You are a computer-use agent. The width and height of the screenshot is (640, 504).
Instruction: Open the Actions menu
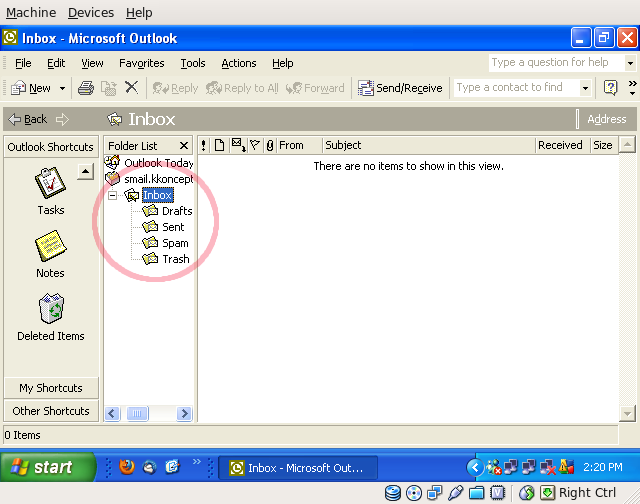coord(239,63)
